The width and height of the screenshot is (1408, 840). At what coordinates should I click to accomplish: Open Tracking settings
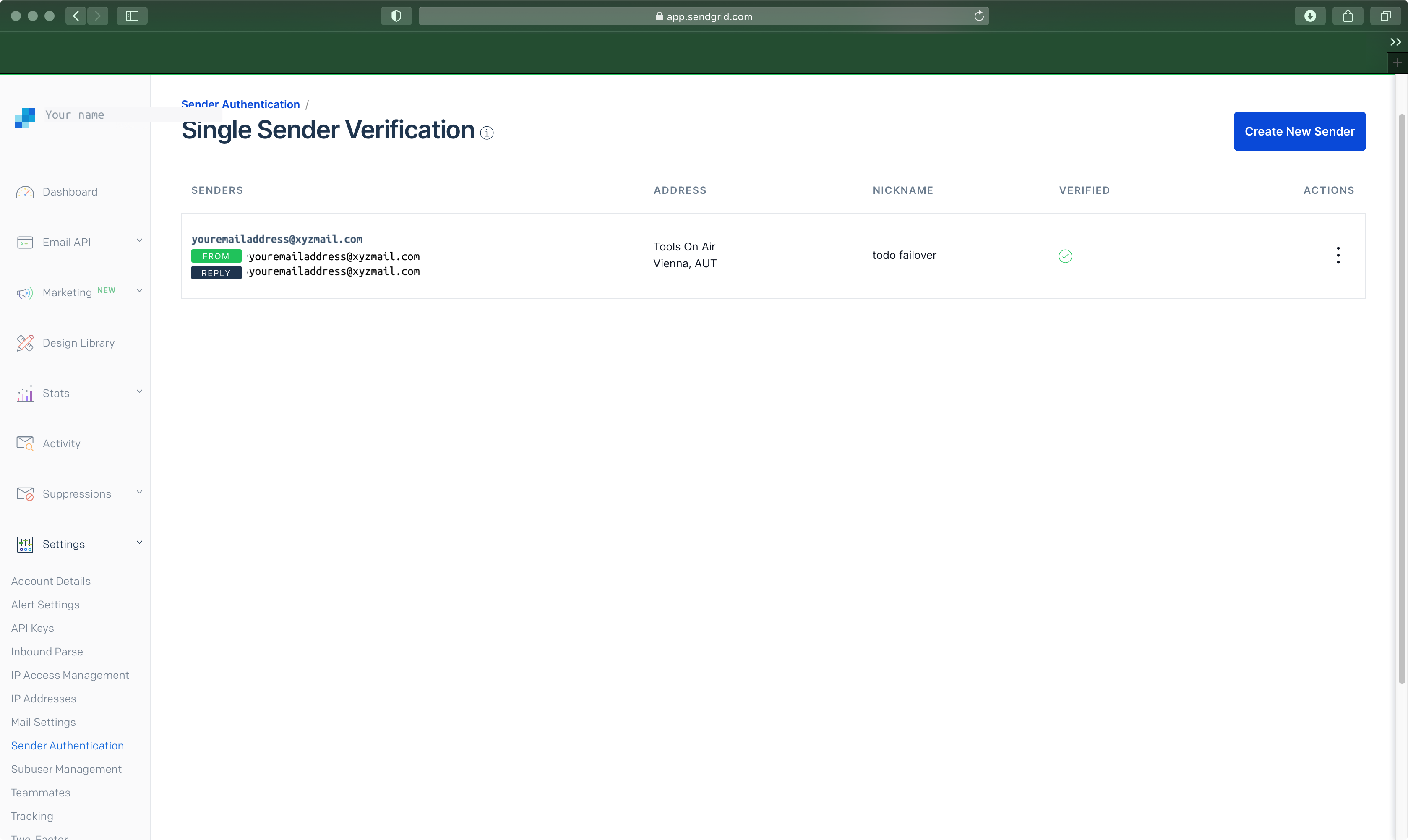32,816
